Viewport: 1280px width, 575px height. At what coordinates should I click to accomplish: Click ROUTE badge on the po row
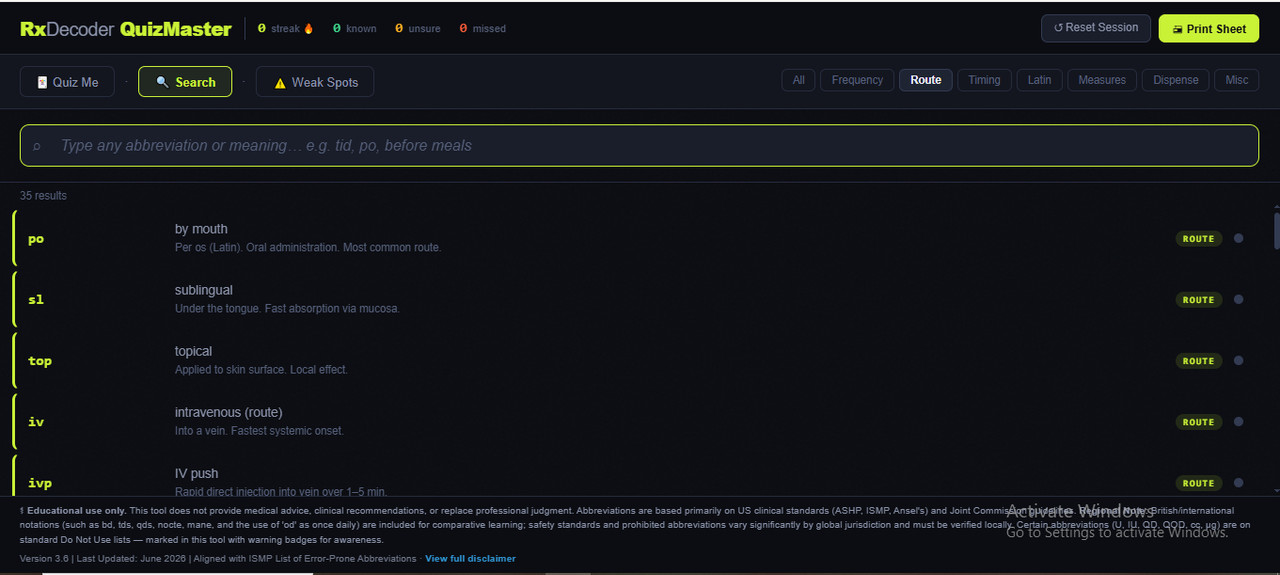tap(1198, 238)
